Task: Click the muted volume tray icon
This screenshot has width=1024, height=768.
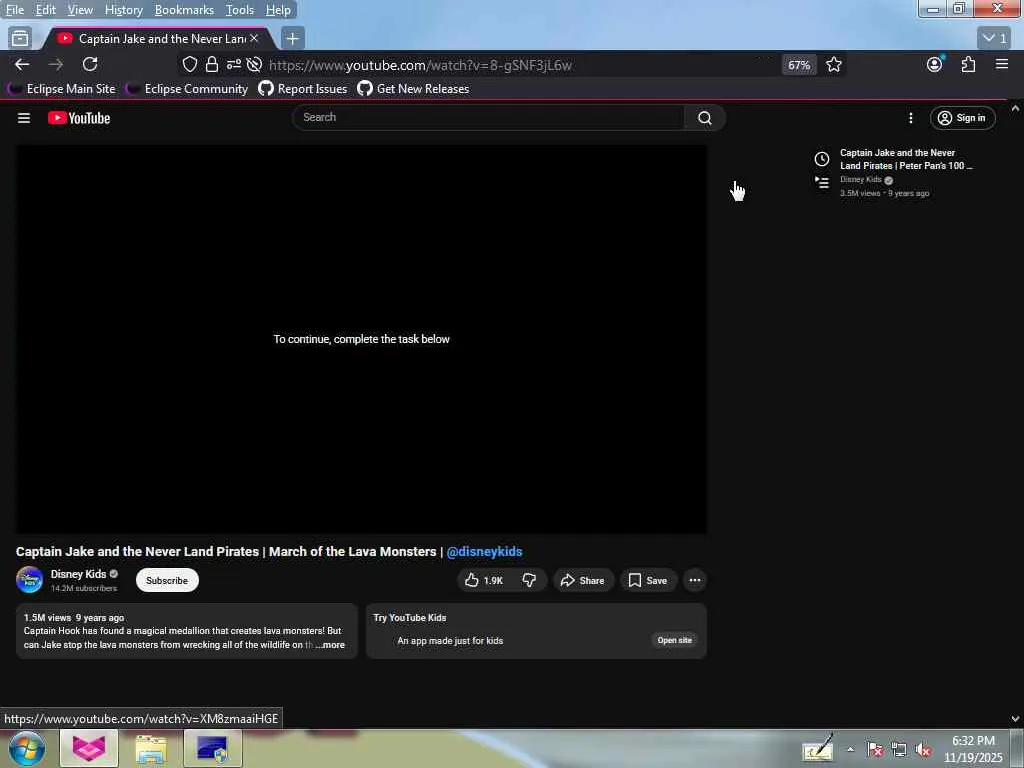Action: pyautogui.click(x=923, y=750)
